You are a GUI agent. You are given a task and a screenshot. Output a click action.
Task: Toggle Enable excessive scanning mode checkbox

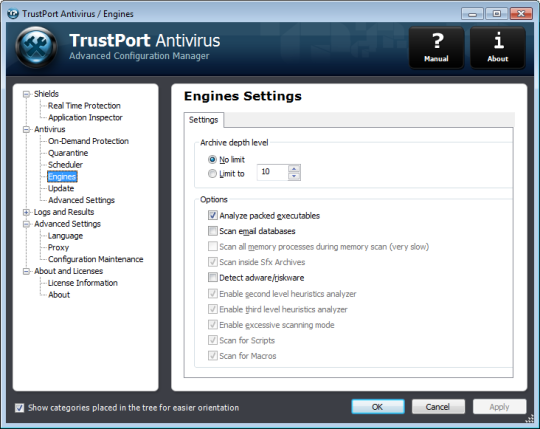click(x=213, y=324)
